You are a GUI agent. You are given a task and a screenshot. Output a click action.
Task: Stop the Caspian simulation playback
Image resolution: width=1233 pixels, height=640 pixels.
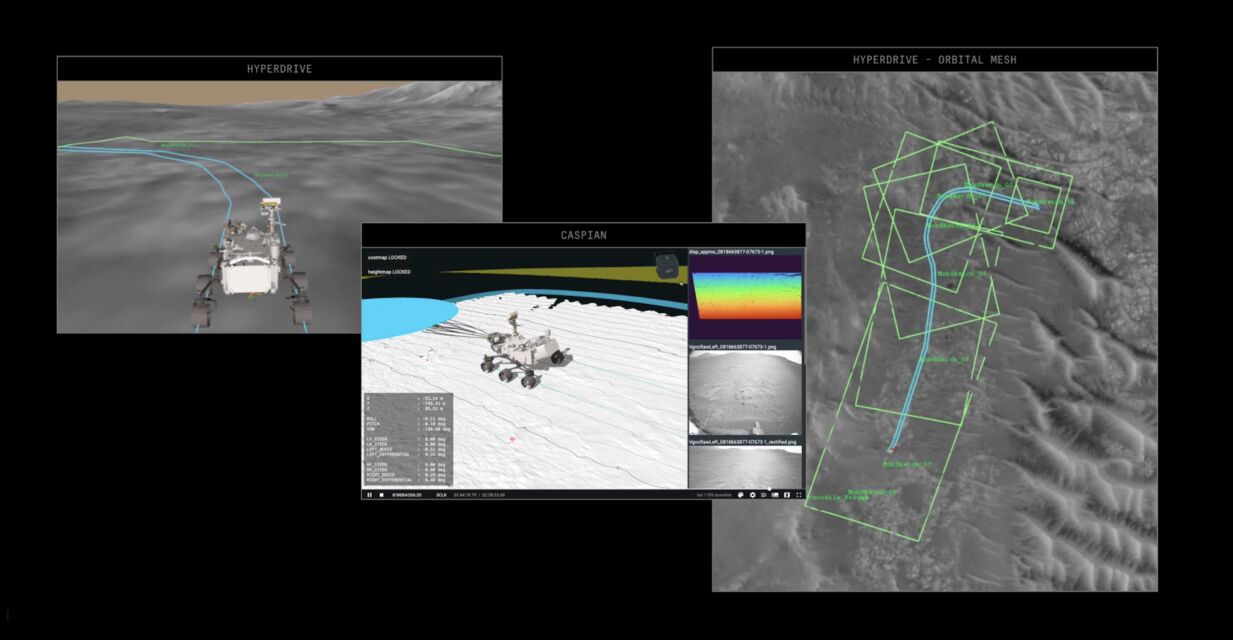[x=381, y=495]
